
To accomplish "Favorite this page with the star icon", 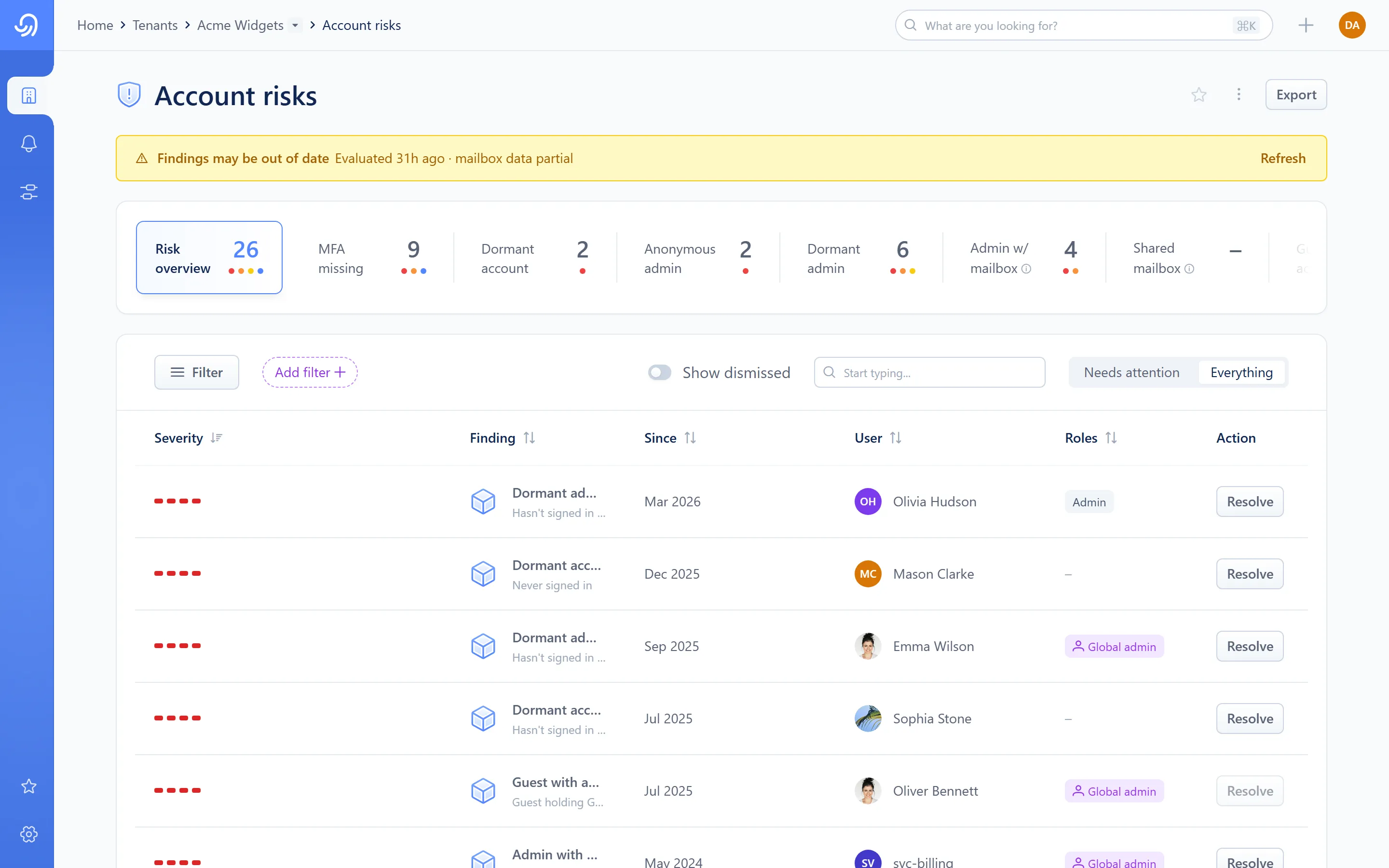I will click(x=1198, y=95).
